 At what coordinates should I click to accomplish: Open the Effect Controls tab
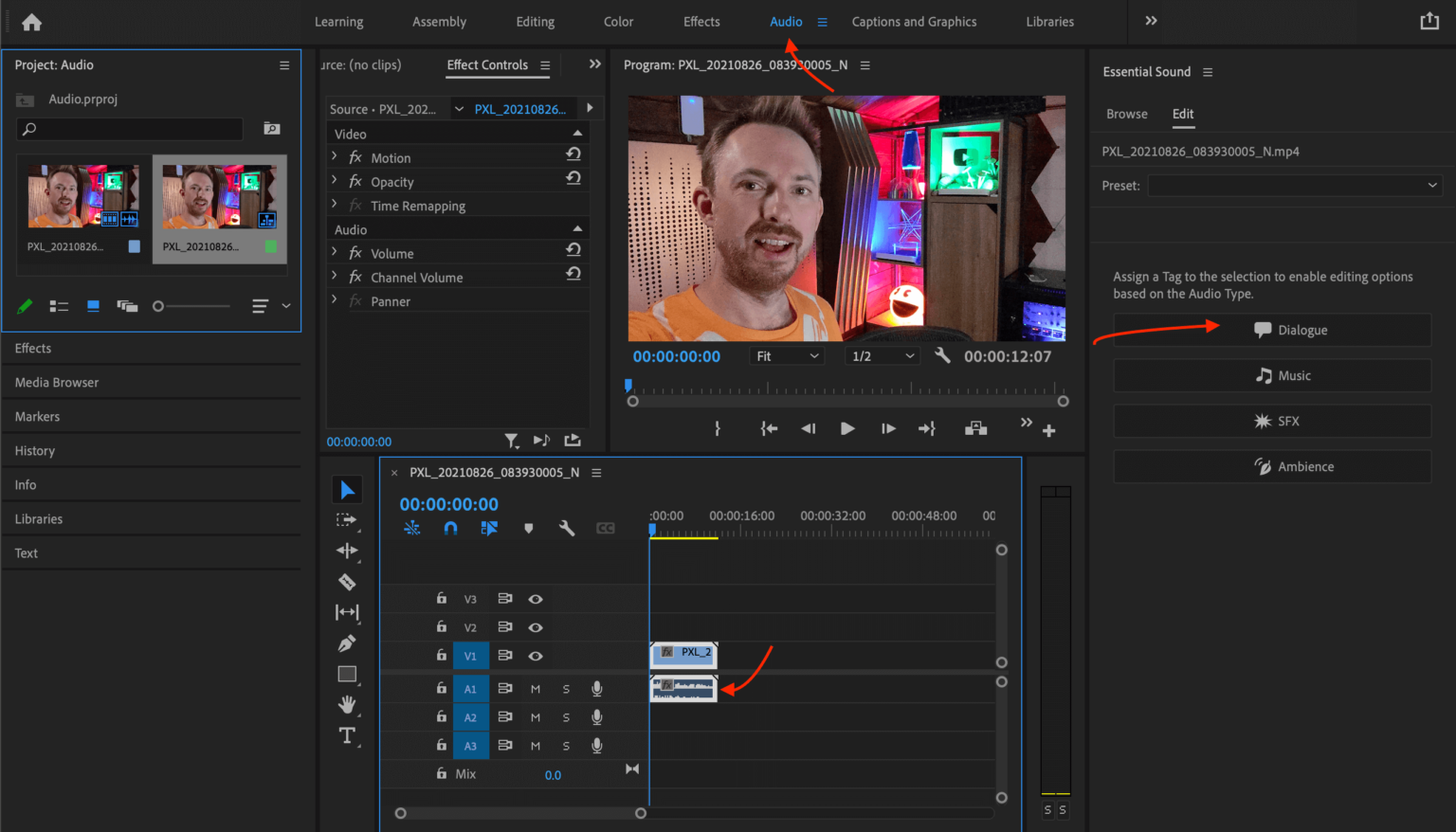point(487,64)
